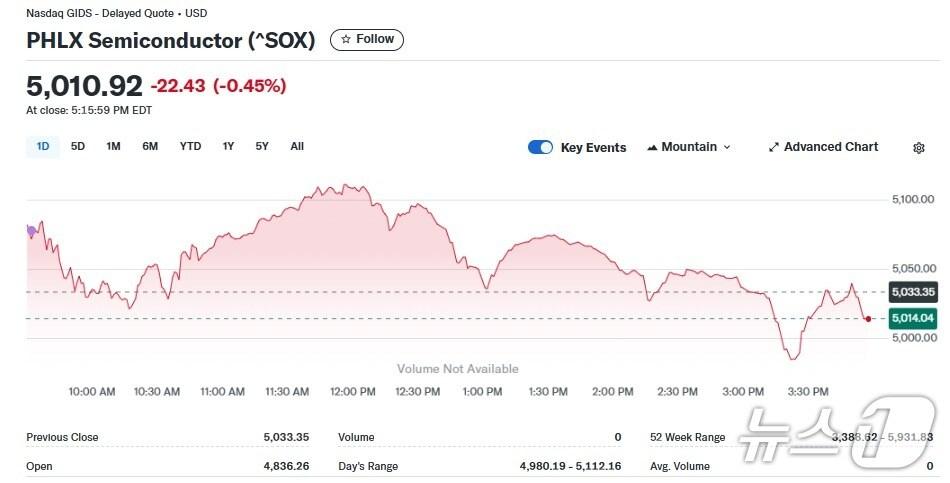Screen dimensions: 950x483
Task: Click the mountain icon in chart type selector
Action: point(653,148)
